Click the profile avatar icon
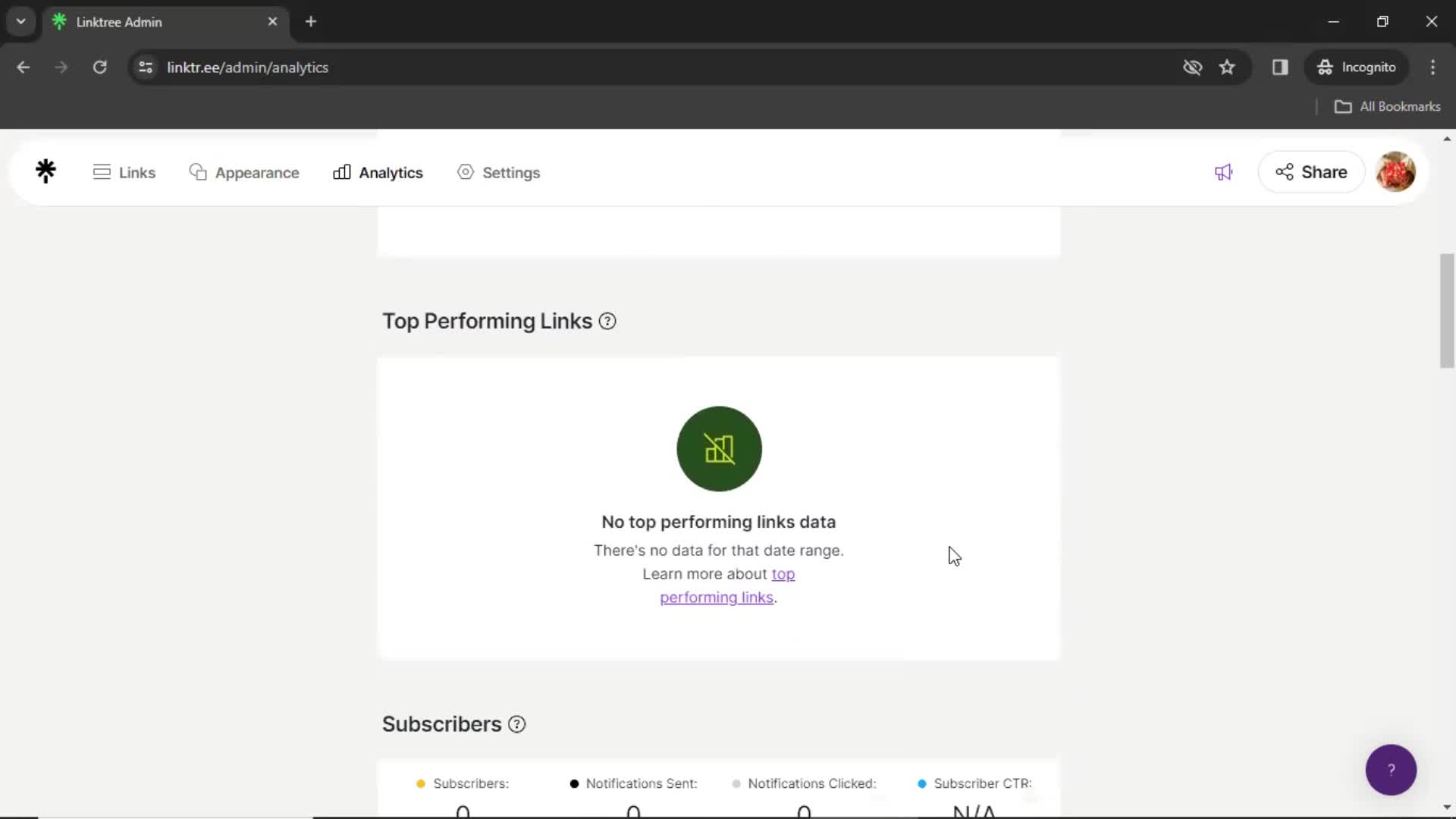 click(1396, 171)
